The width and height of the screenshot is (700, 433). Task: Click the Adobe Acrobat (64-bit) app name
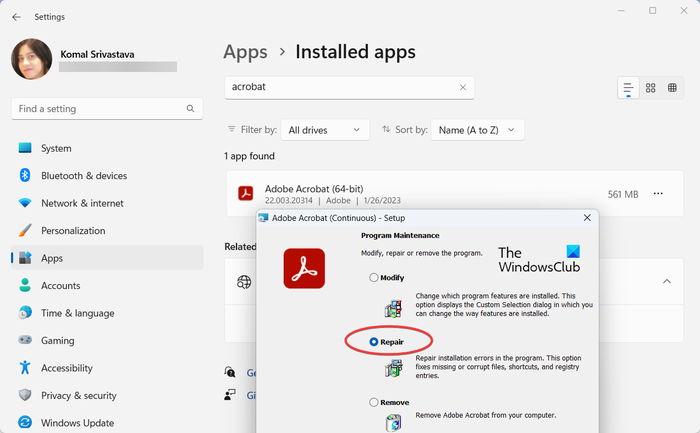(314, 189)
